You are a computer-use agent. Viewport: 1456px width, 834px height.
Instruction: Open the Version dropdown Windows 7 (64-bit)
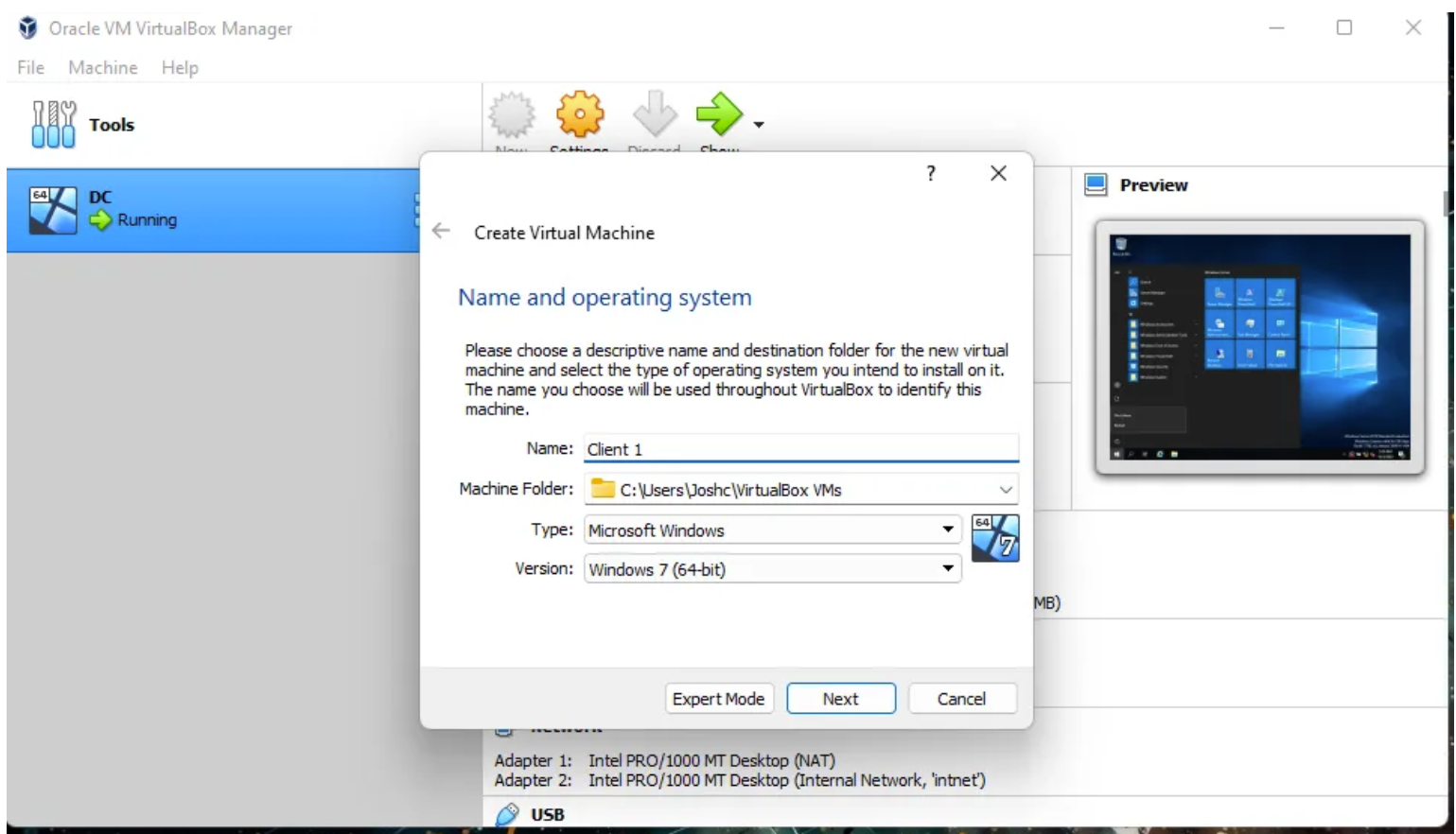click(773, 569)
